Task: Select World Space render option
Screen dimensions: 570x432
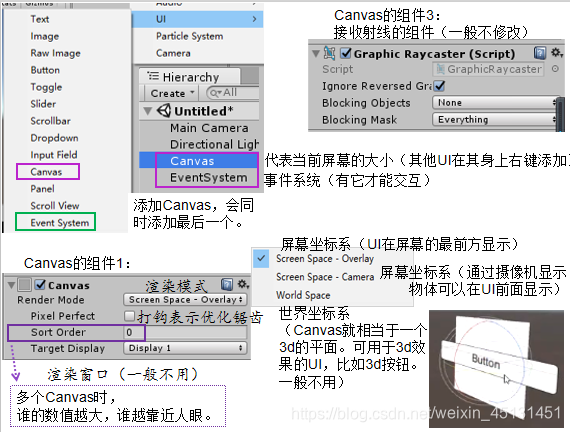Action: tap(303, 295)
